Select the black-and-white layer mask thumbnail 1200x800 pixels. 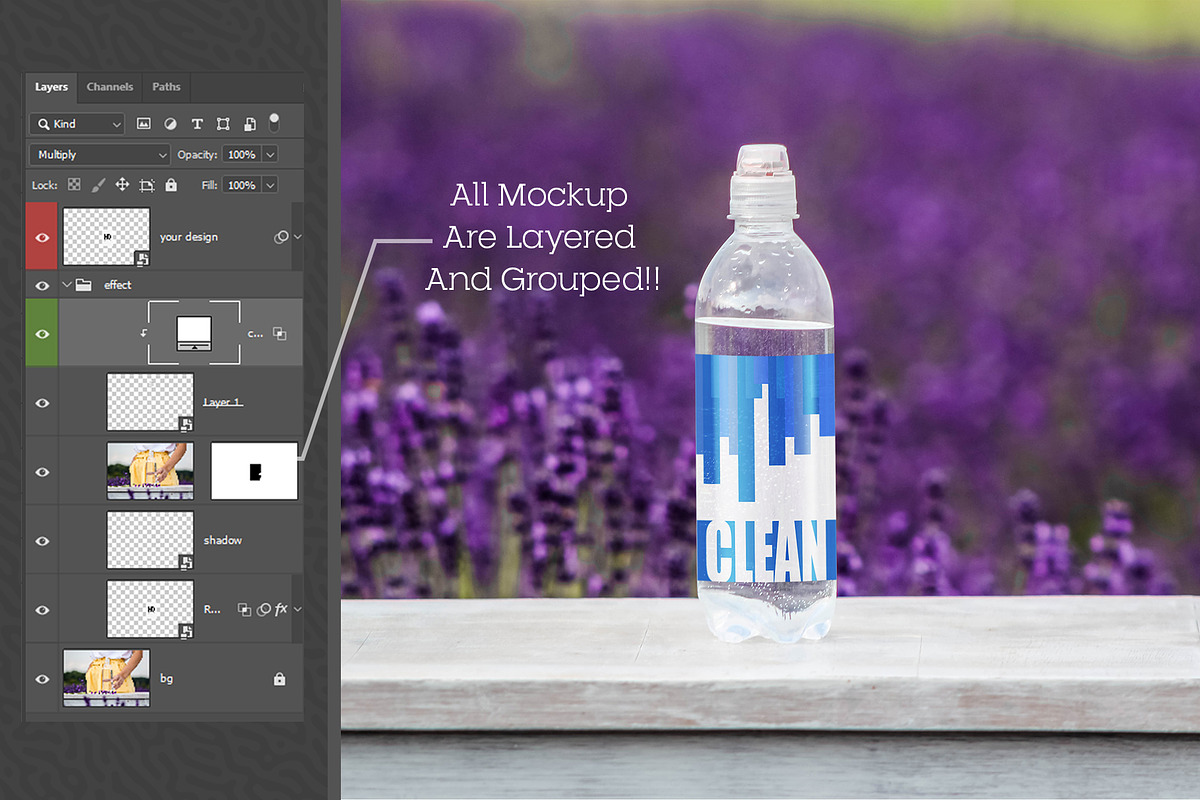coord(254,471)
